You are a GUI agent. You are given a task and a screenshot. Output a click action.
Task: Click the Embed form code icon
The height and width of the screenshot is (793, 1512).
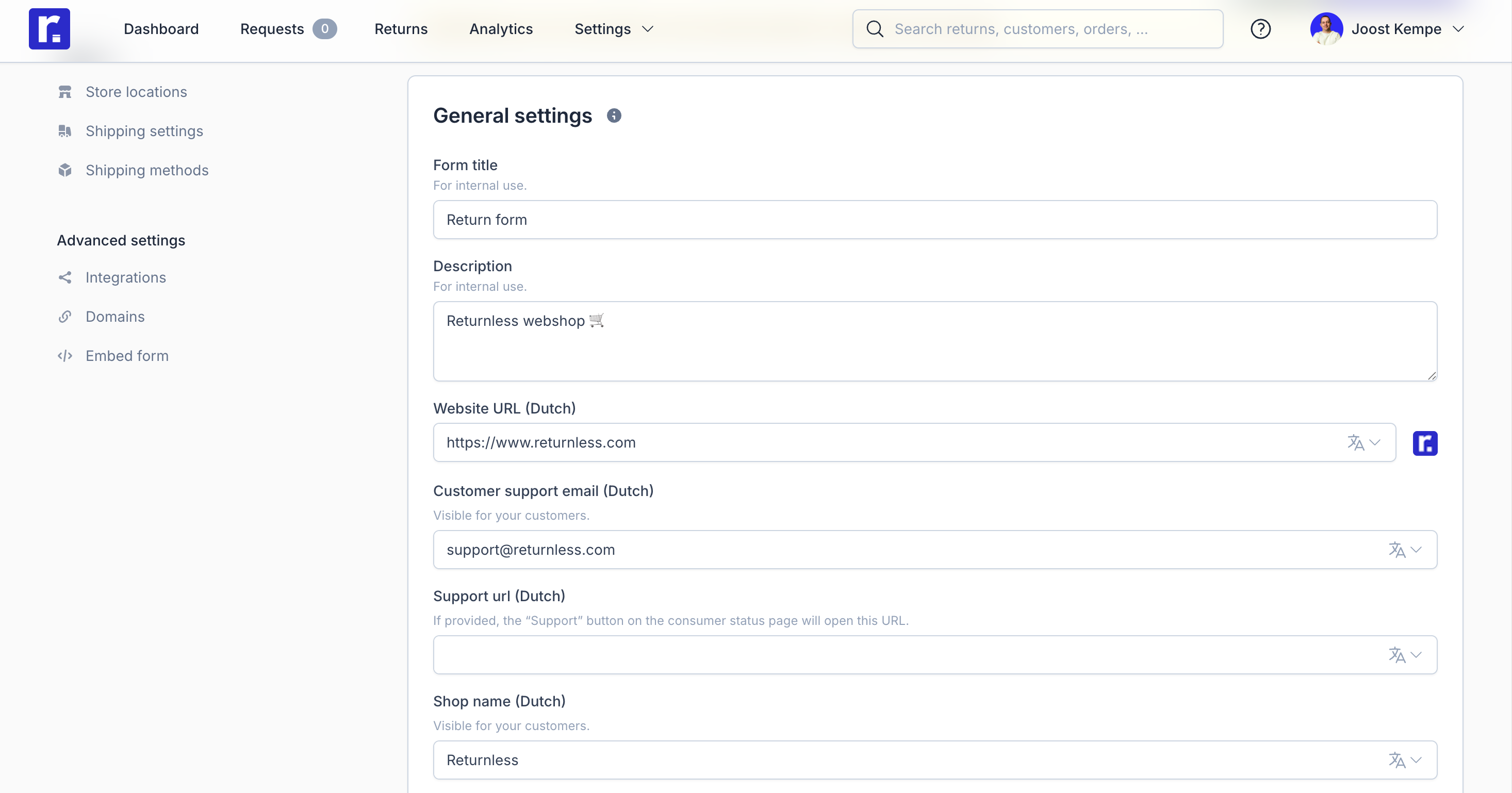point(64,356)
